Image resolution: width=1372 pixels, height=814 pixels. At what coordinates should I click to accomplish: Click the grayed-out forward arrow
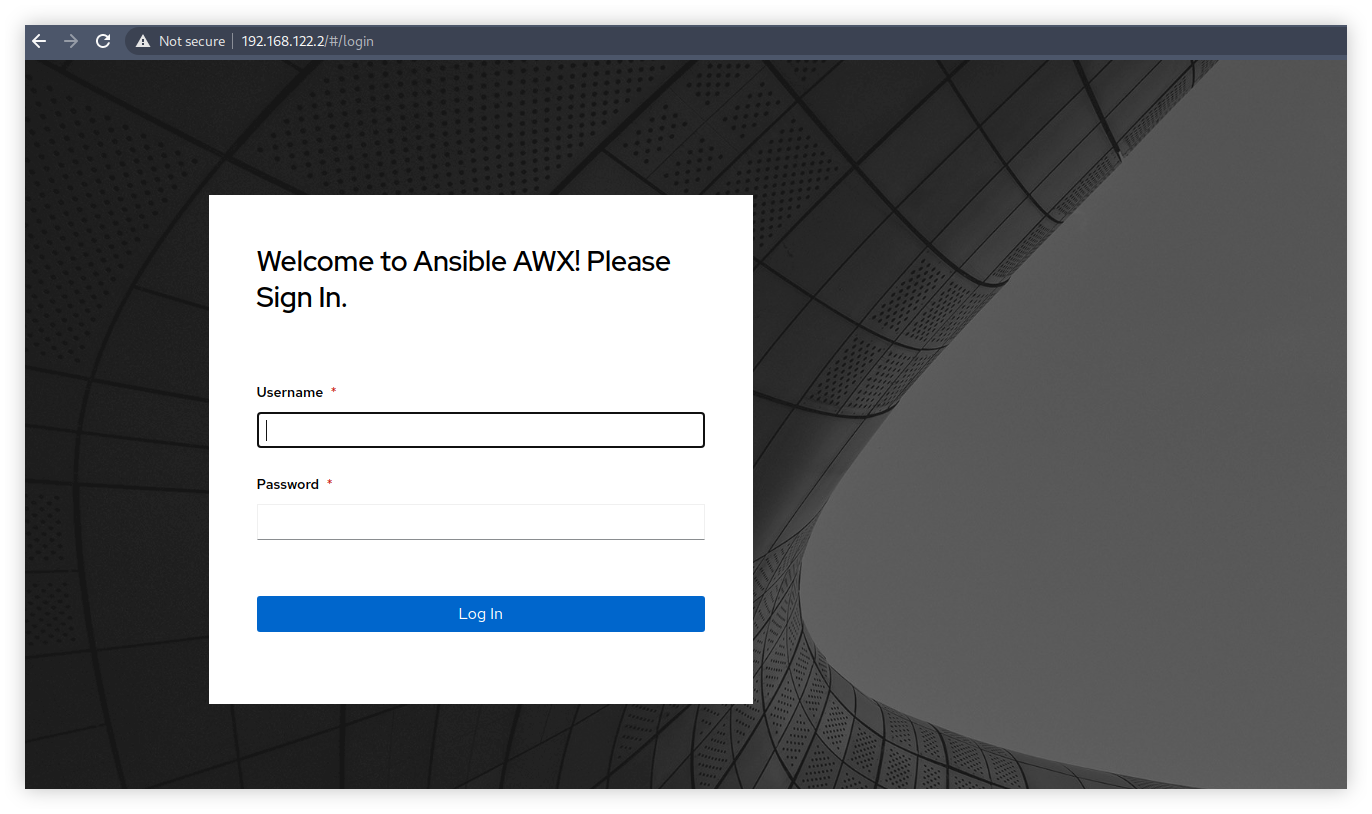point(70,40)
